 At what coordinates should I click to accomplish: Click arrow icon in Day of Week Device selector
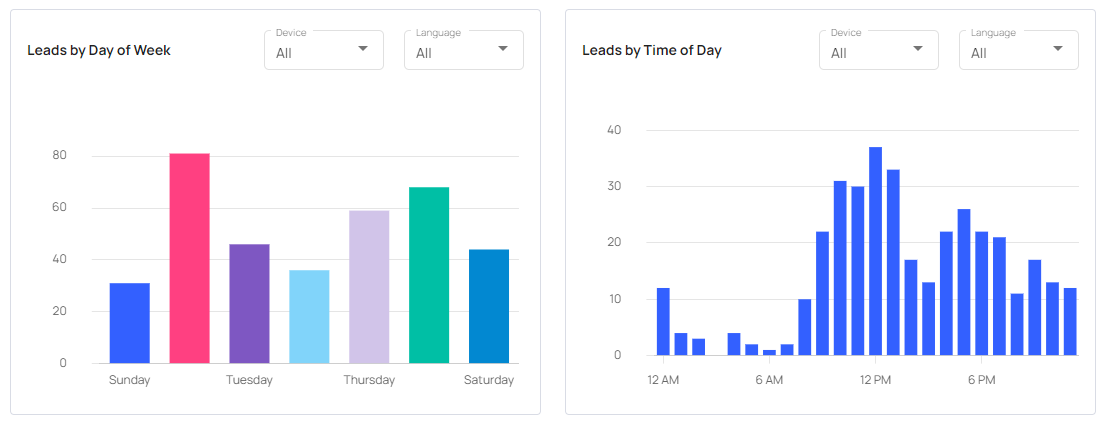click(363, 48)
